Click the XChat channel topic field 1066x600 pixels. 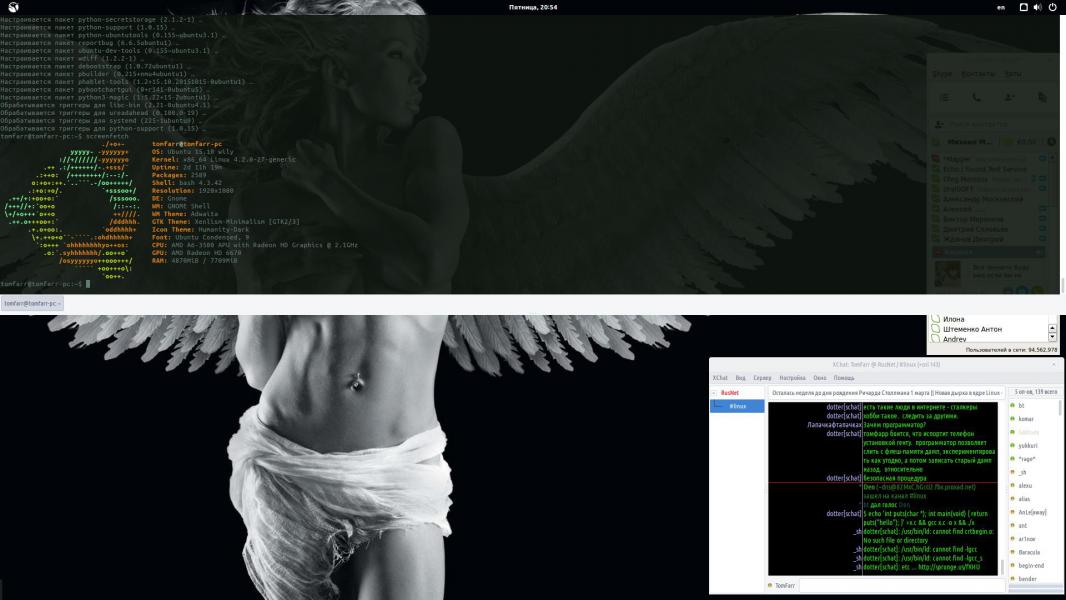click(x=886, y=393)
